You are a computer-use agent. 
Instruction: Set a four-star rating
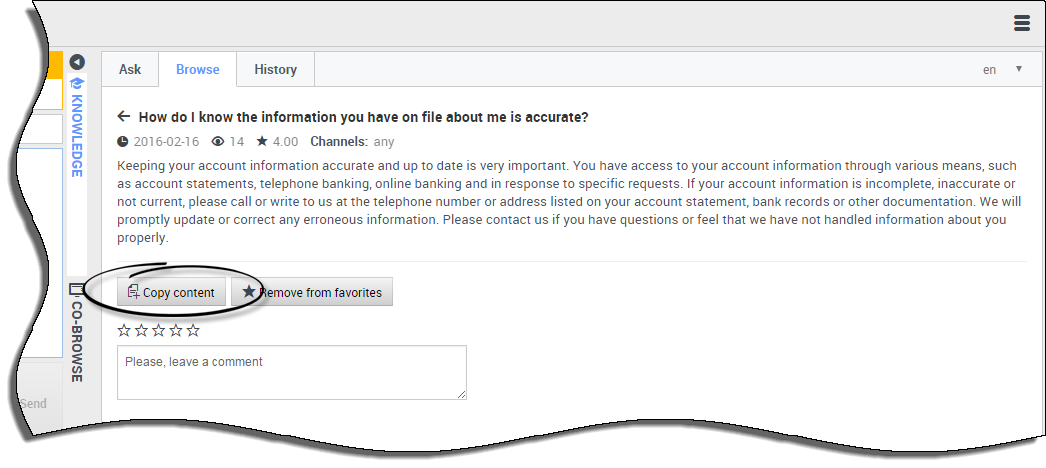point(176,330)
